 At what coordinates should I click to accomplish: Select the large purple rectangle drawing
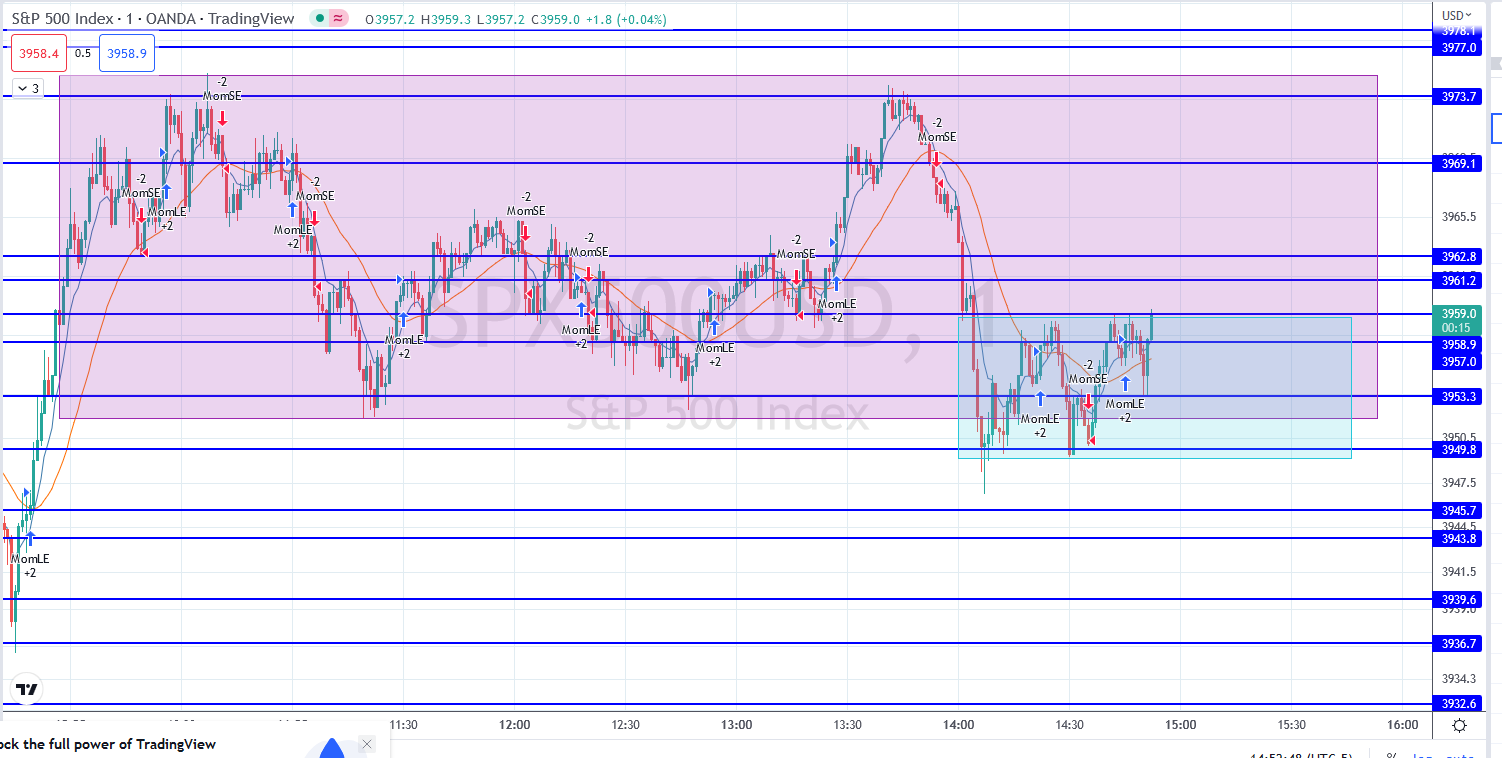[718, 246]
